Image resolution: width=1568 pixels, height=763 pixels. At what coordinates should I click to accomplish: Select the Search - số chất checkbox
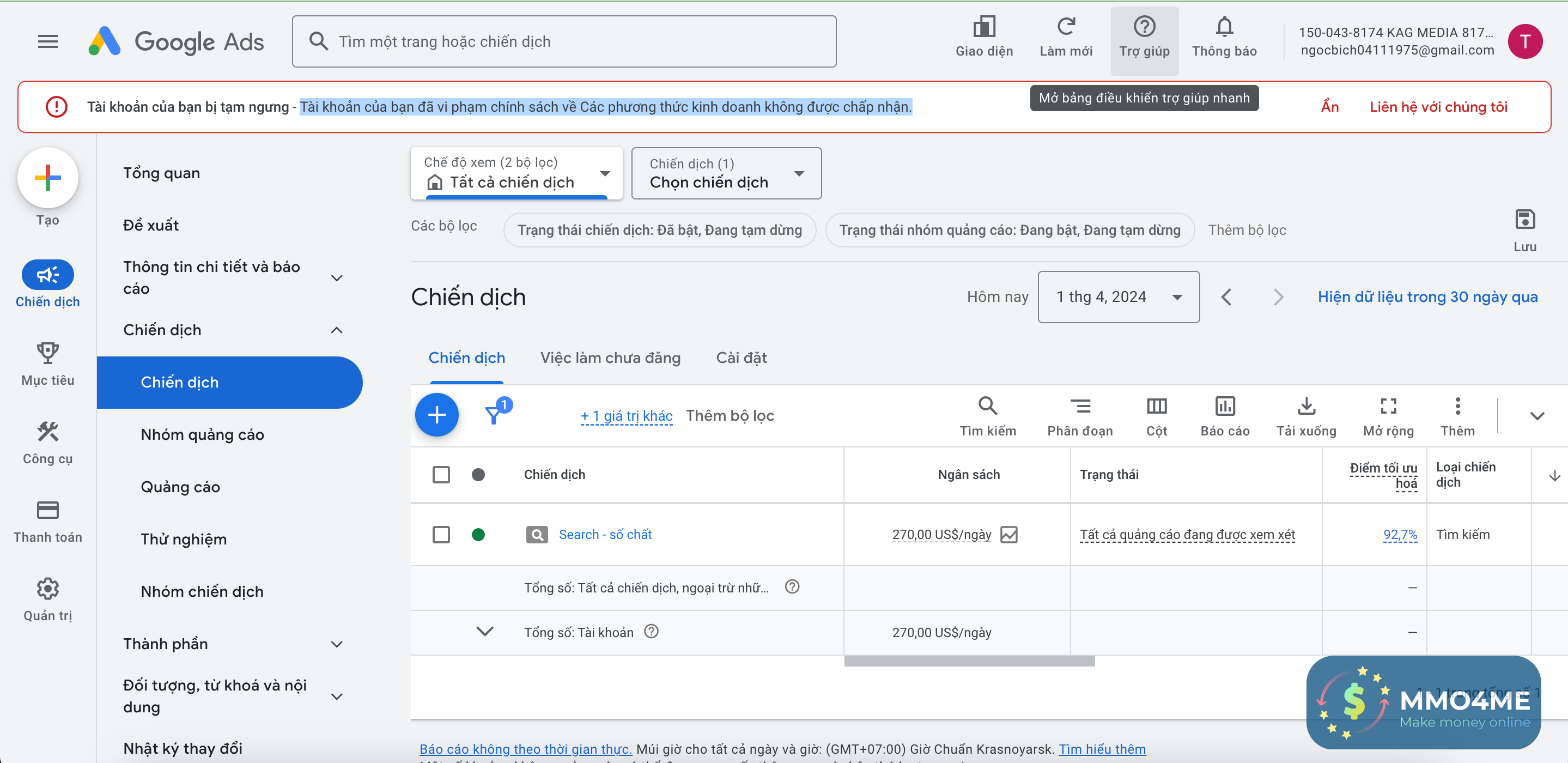[441, 535]
